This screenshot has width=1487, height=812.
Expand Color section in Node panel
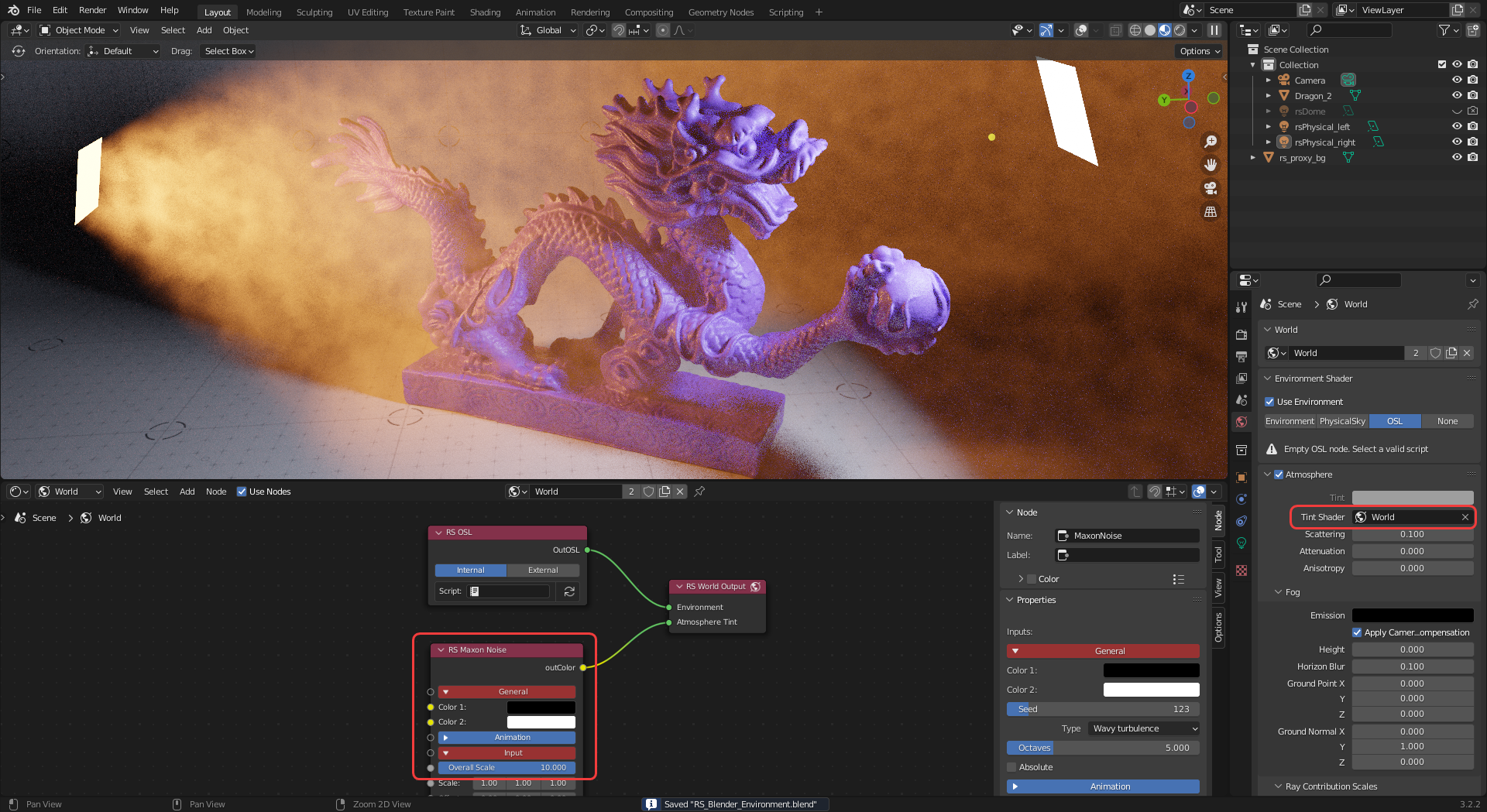[1021, 579]
